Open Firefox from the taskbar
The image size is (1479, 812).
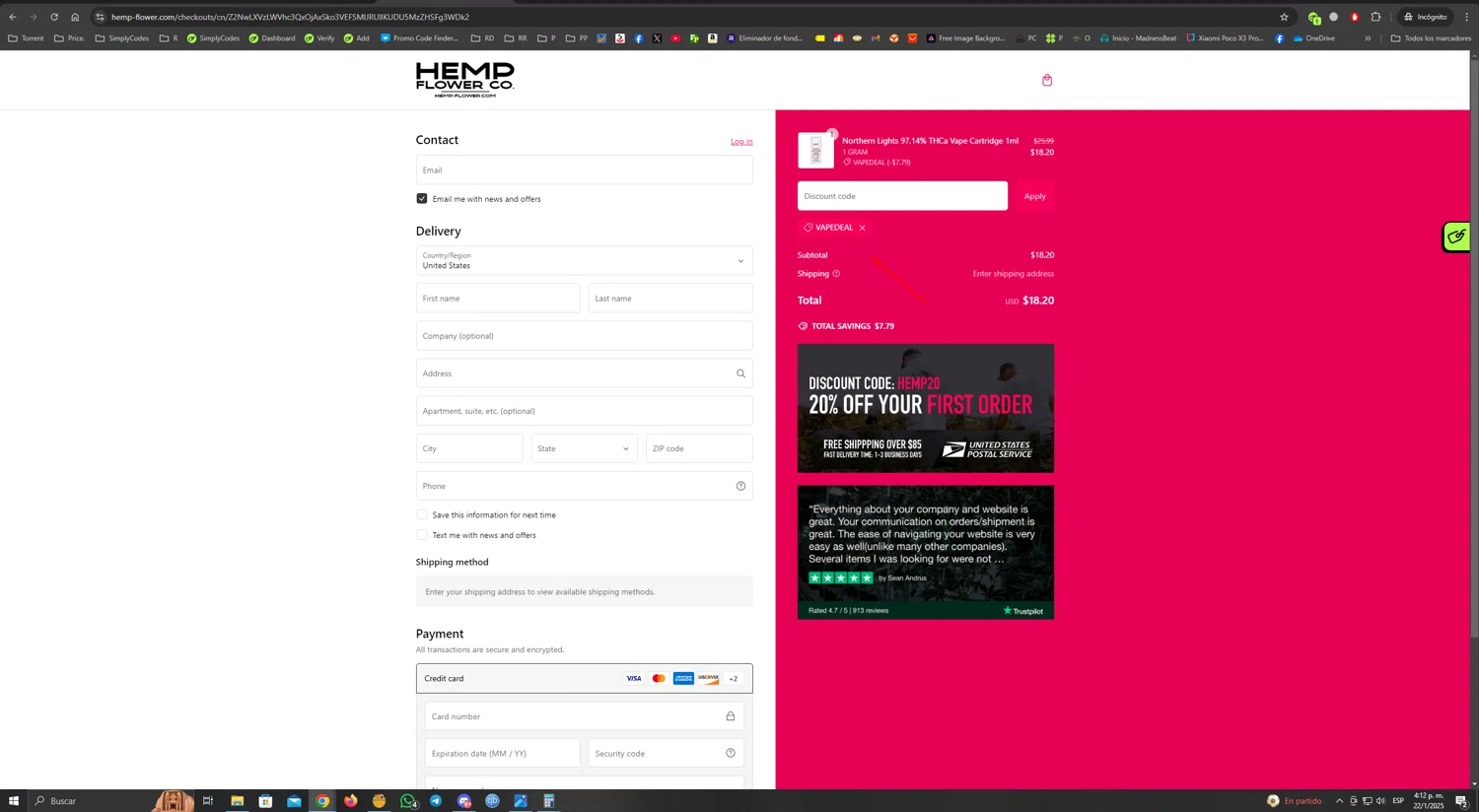(350, 801)
